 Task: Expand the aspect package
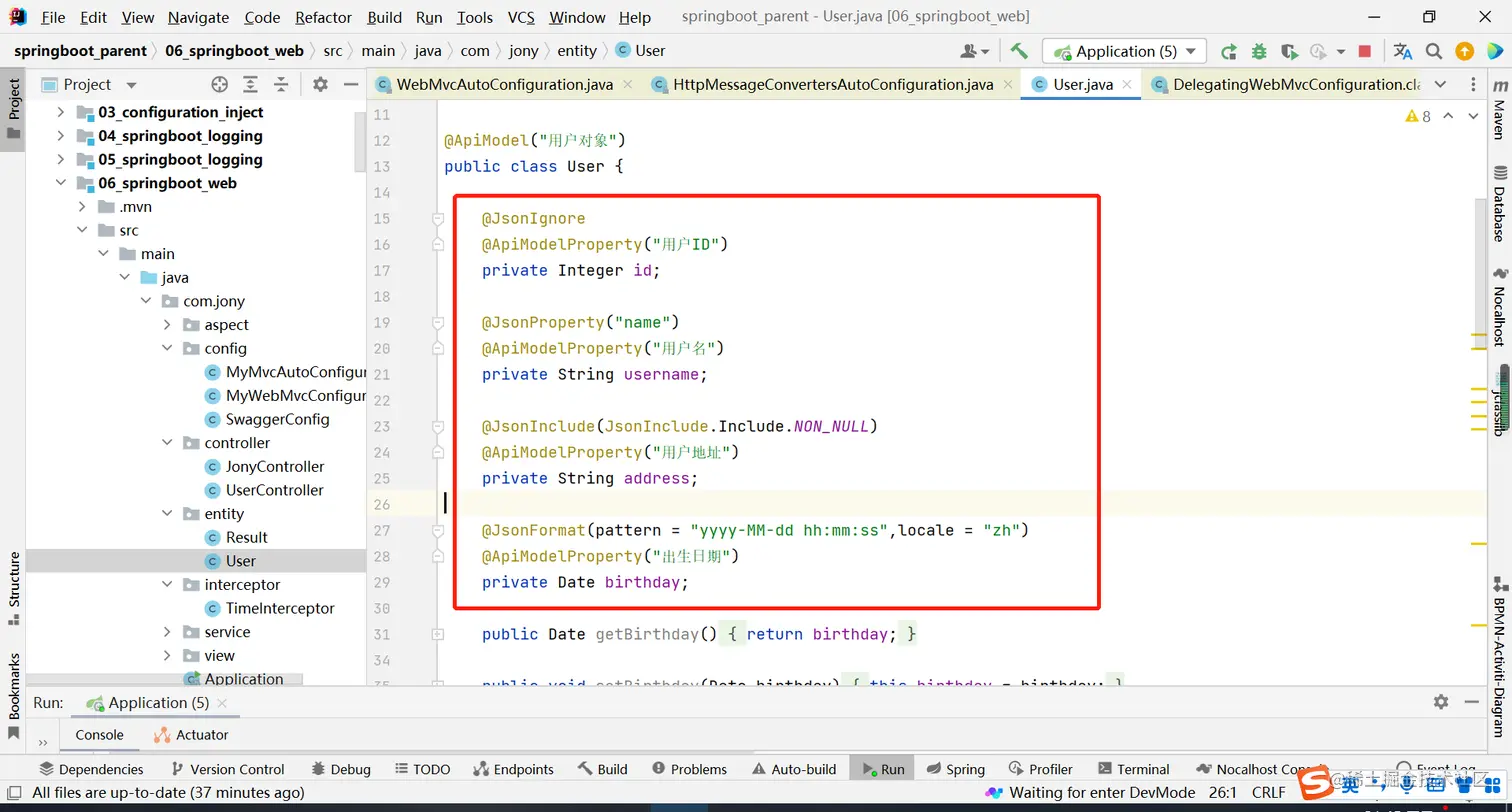[167, 325]
